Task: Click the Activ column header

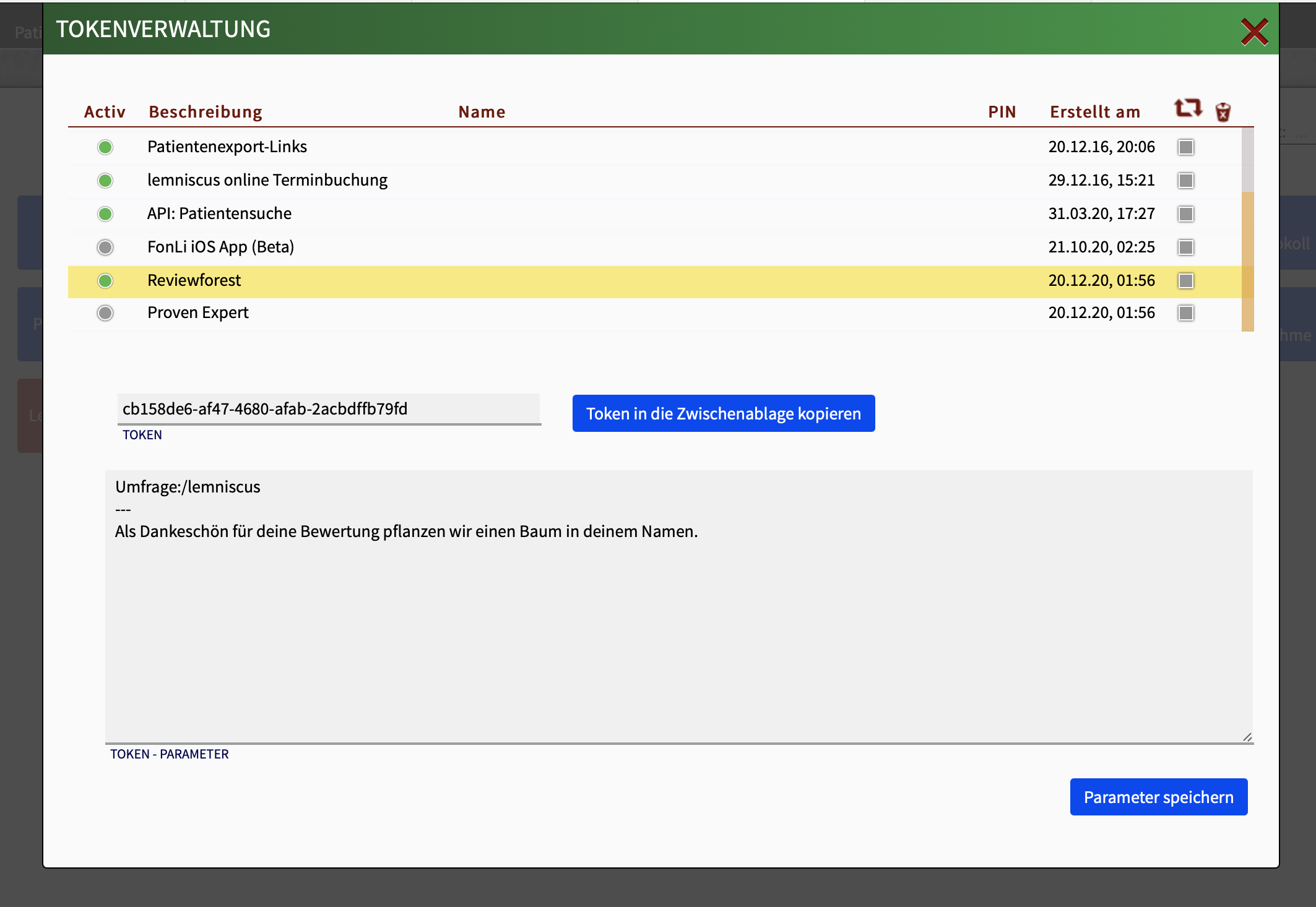Action: point(105,112)
